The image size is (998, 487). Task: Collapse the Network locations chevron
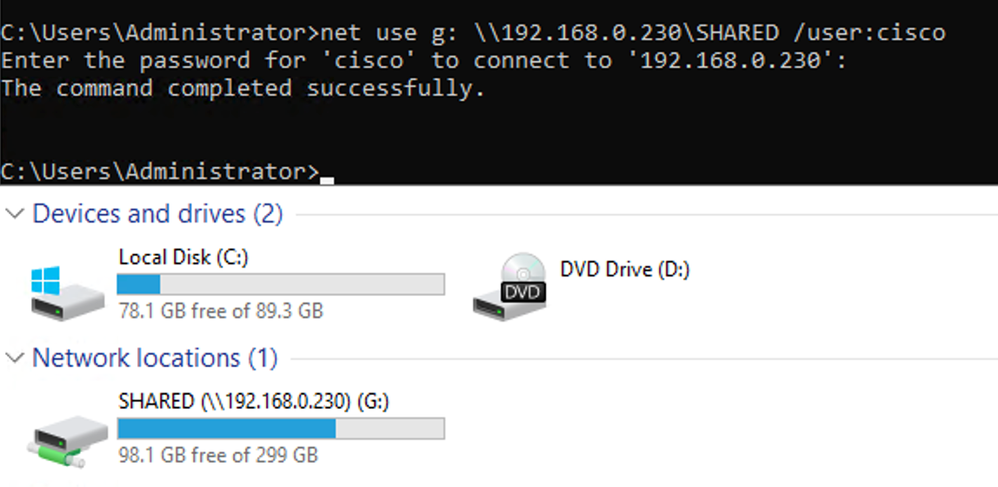15,358
